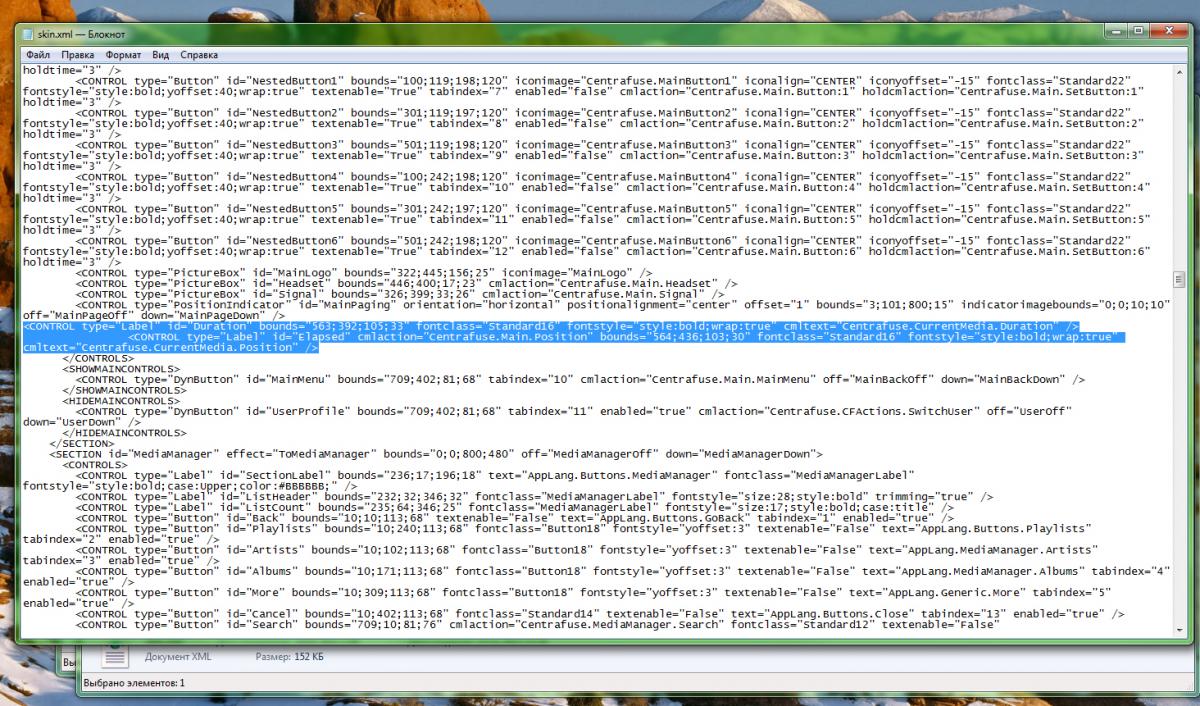The image size is (1200, 706).
Task: Open the Правка menu
Action: pos(77,54)
